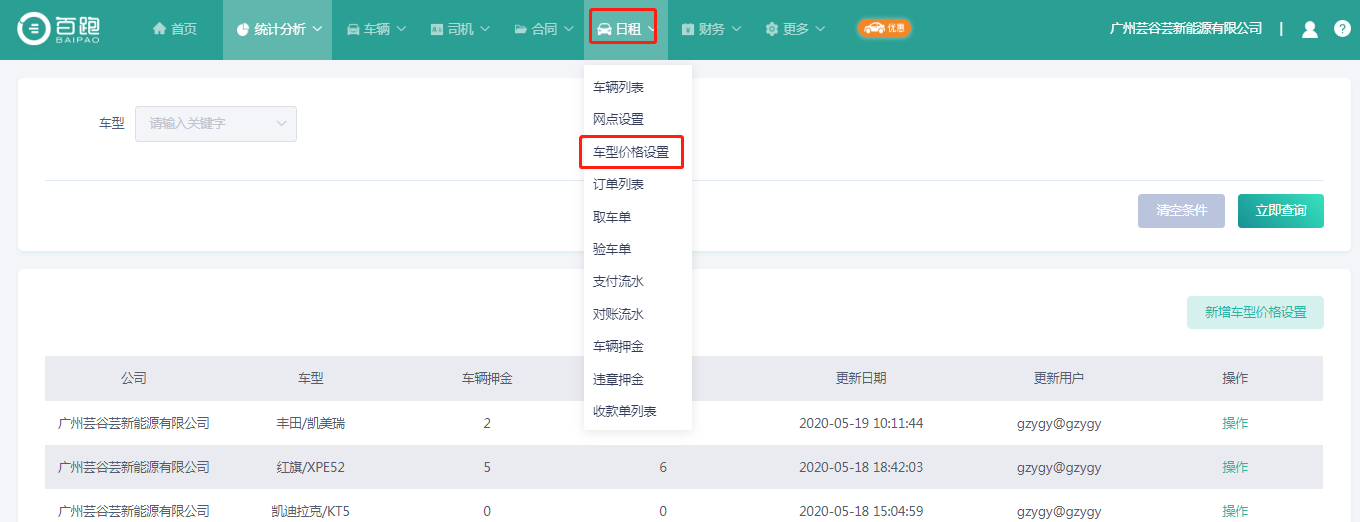The width and height of the screenshot is (1360, 522).
Task: Open the 更多 menu
Action: click(795, 29)
